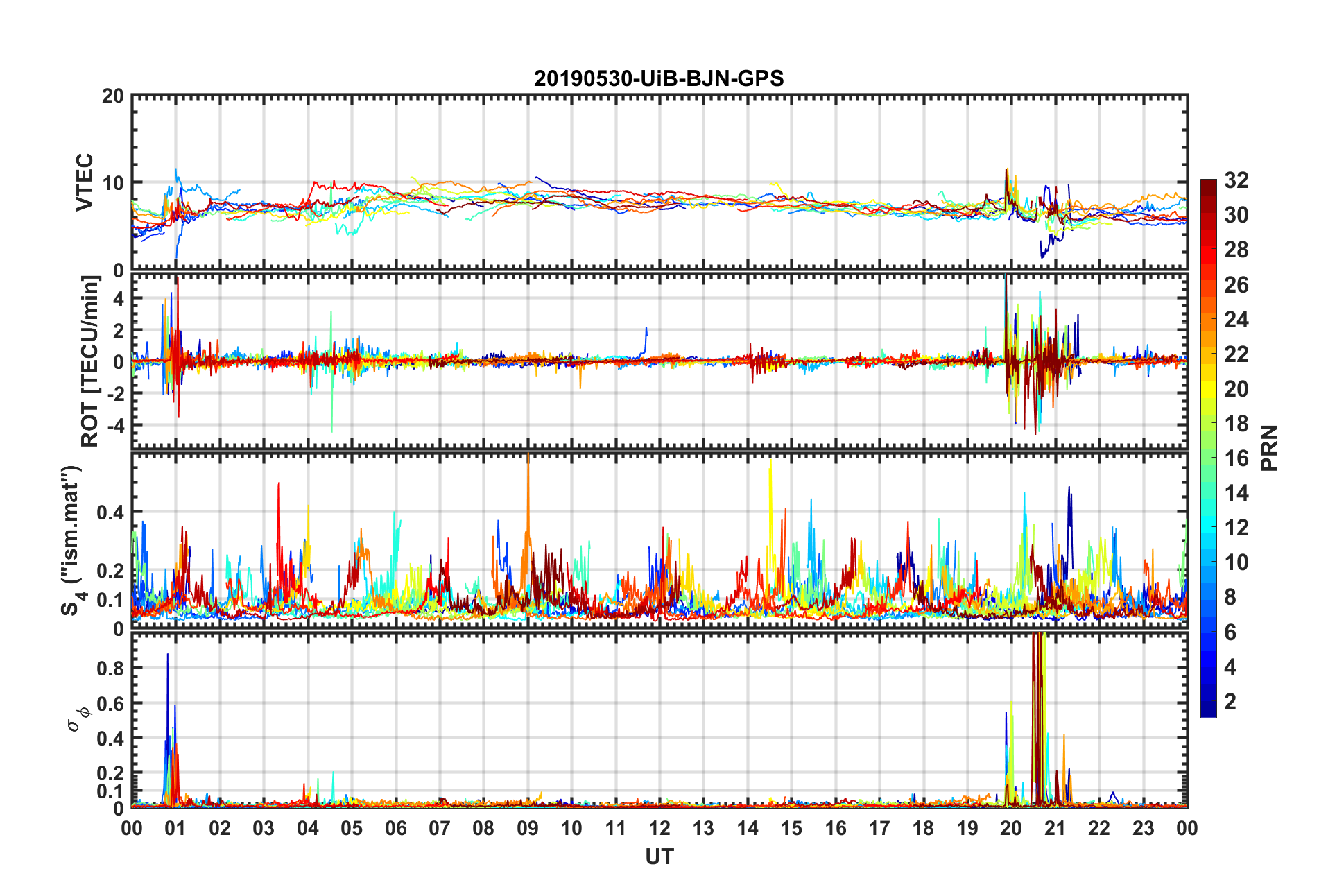
Task: Click colorbar tick label 24
Action: point(1236,320)
